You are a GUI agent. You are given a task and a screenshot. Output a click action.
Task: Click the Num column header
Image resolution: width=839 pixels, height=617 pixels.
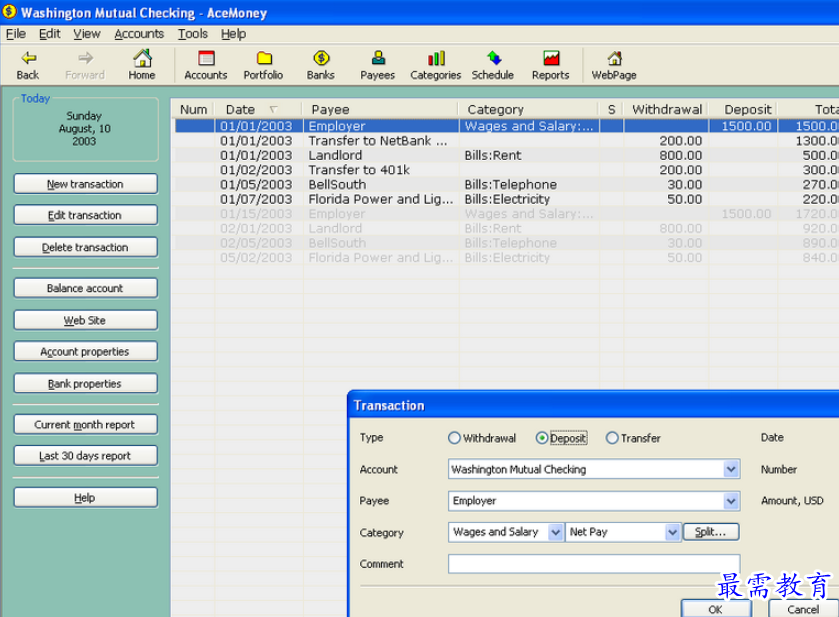click(194, 110)
